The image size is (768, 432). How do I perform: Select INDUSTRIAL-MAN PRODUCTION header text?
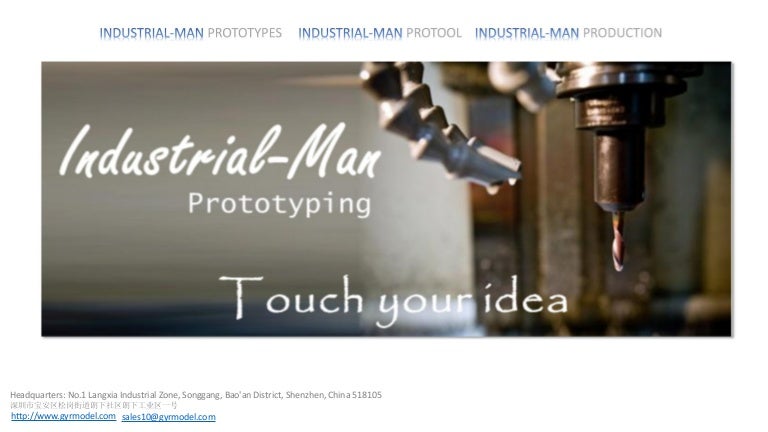point(568,33)
